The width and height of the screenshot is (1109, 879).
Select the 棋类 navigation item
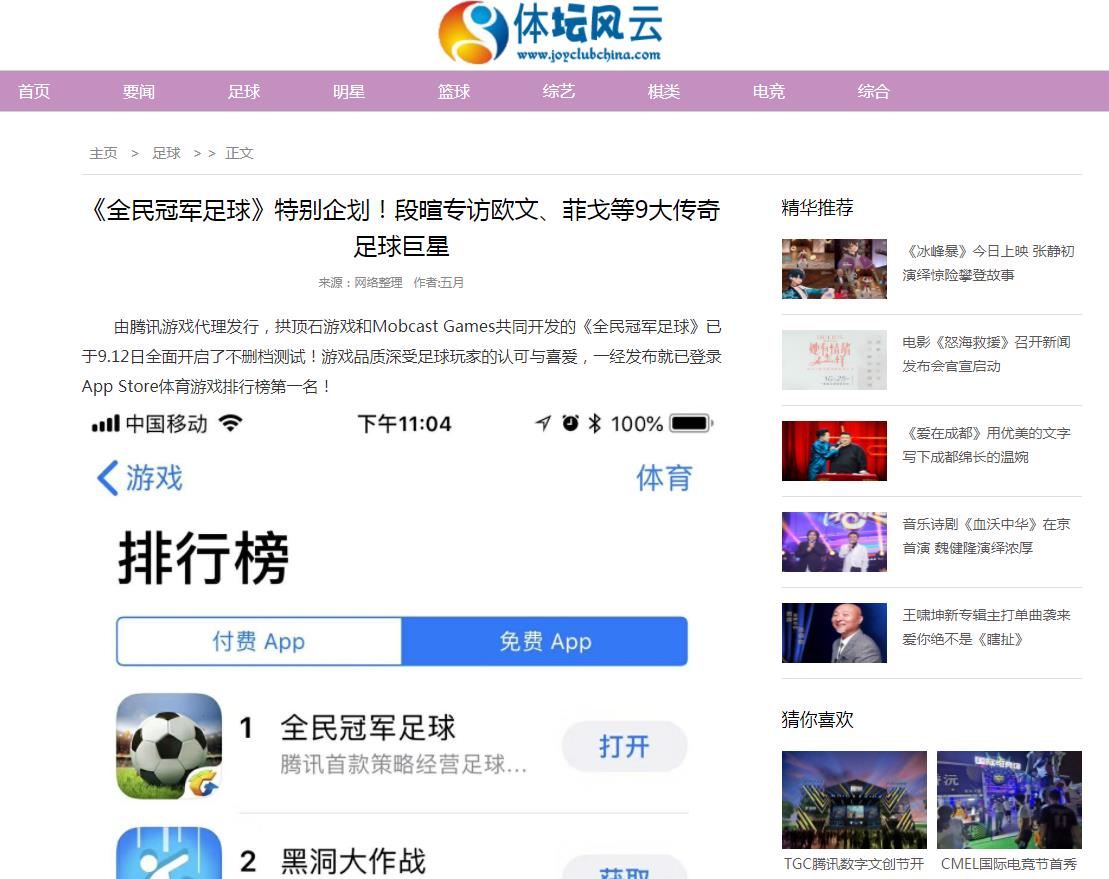(x=663, y=91)
